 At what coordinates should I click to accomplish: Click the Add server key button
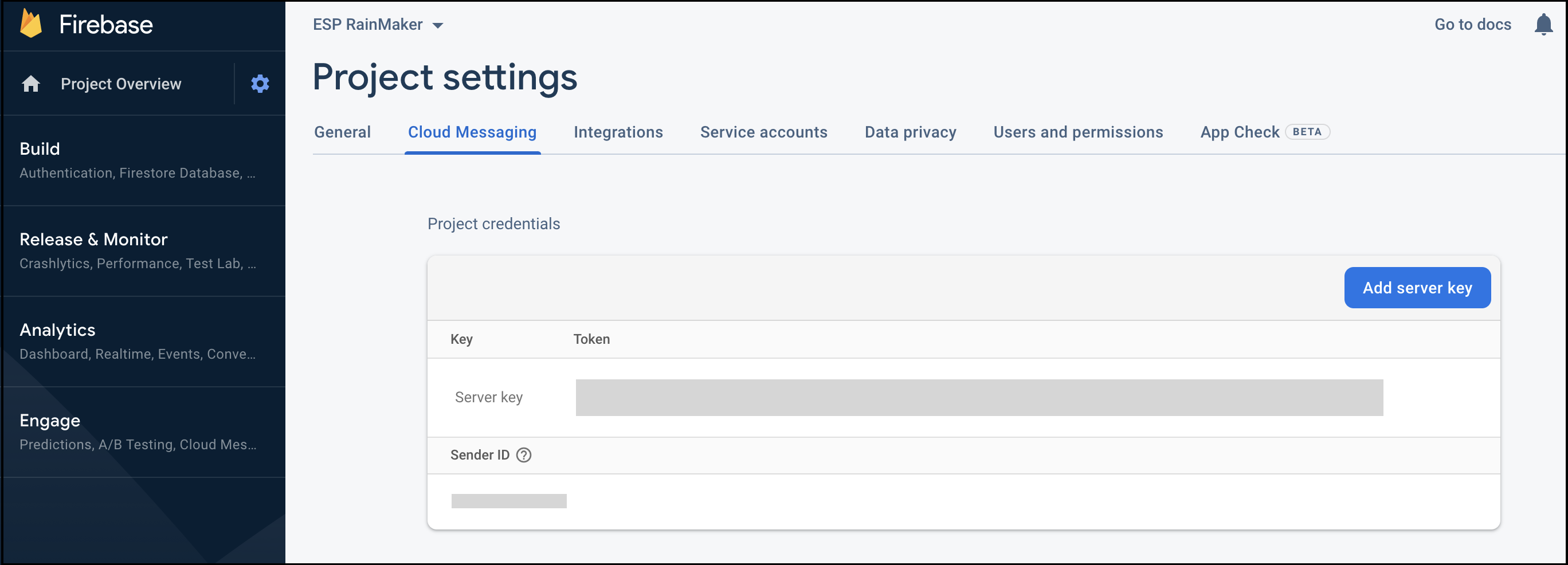(x=1417, y=288)
